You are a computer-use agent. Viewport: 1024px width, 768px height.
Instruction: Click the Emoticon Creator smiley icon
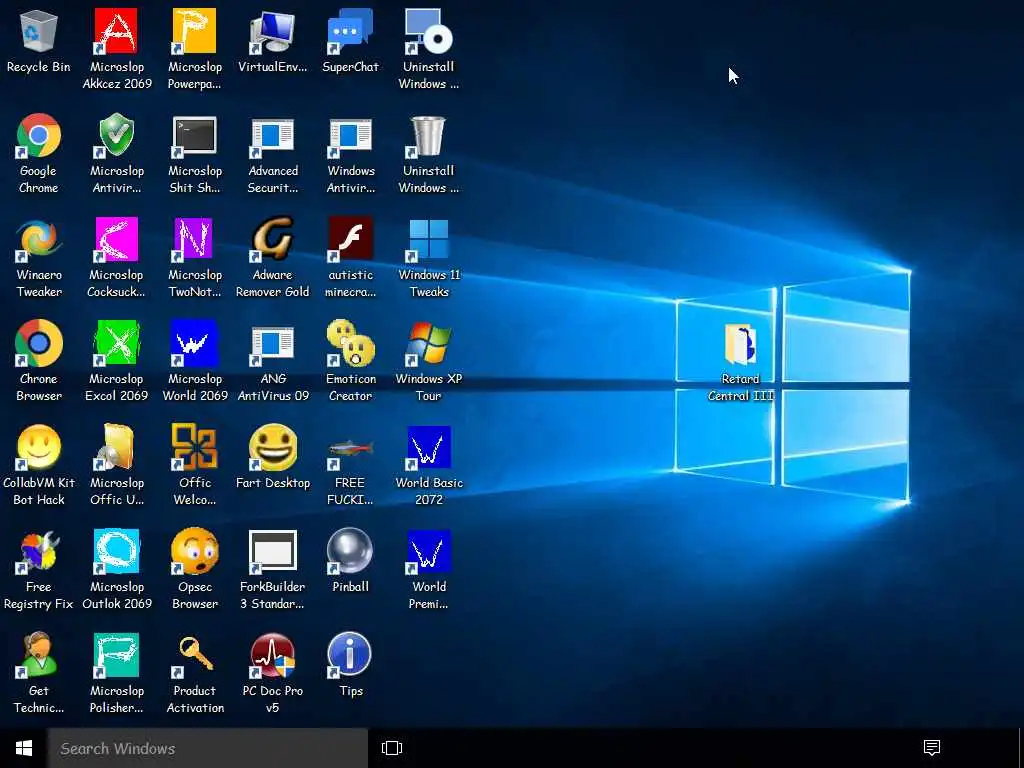click(x=350, y=344)
